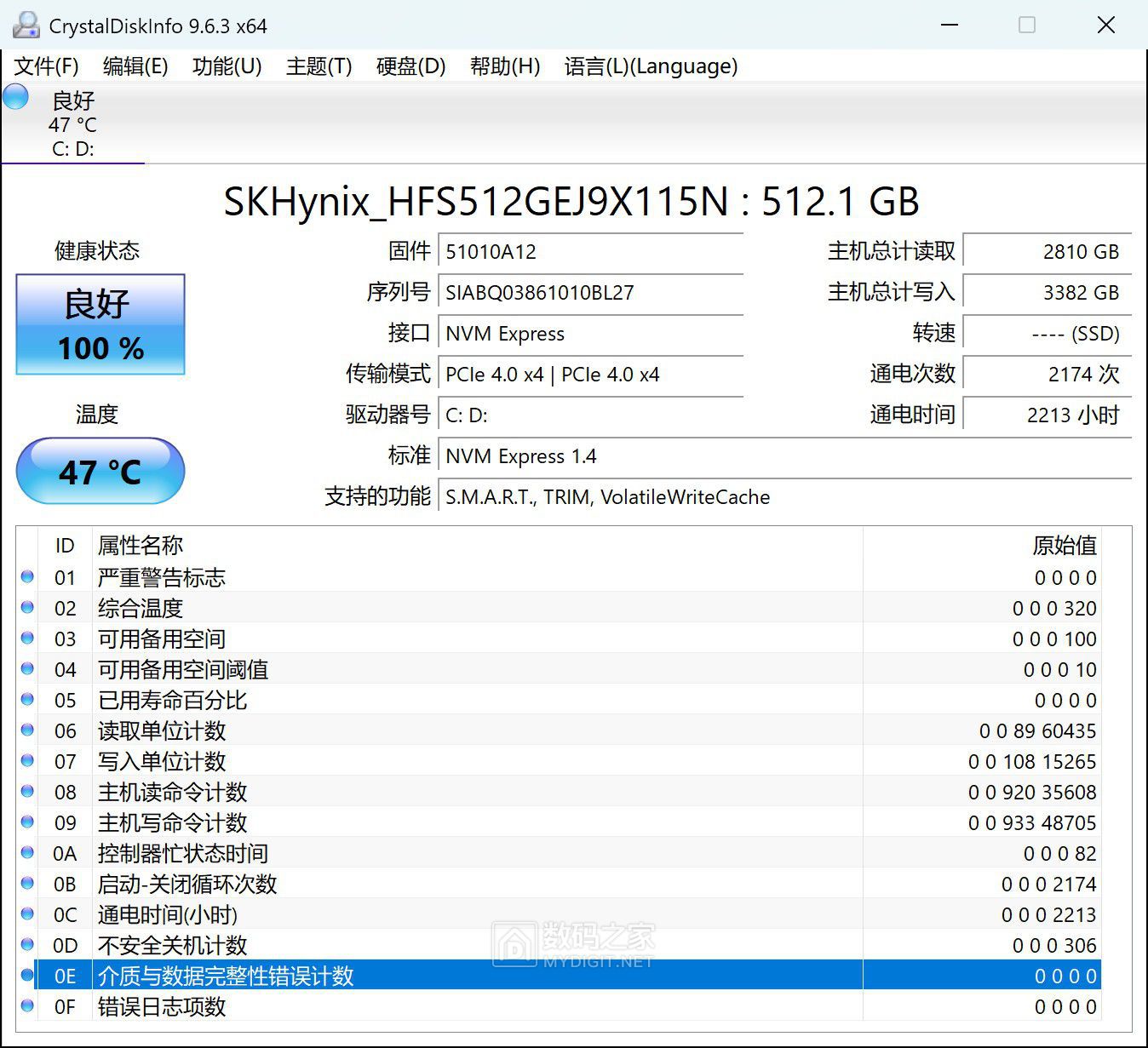Click raw value 0 0 933 48705

(x=1032, y=822)
